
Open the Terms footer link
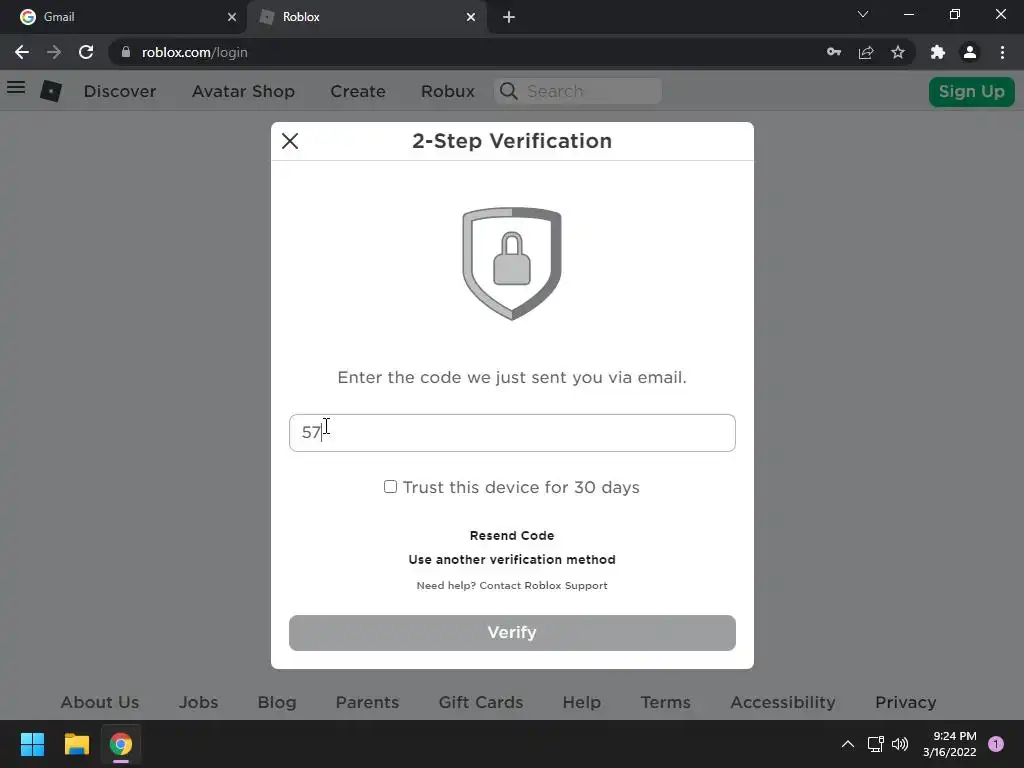pos(665,702)
